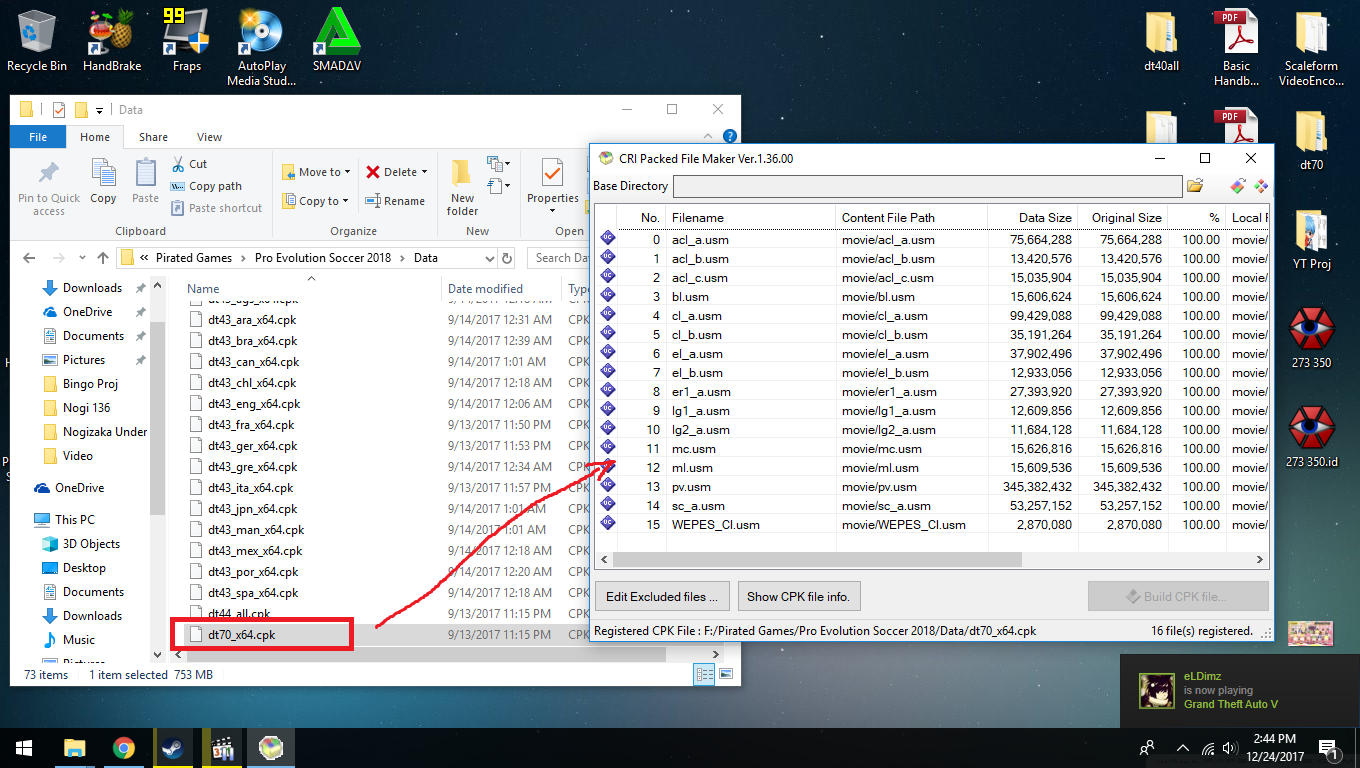Screen dimensions: 1360x768
Task: Click the CPK list horizontal scrollbar
Action: 817,560
